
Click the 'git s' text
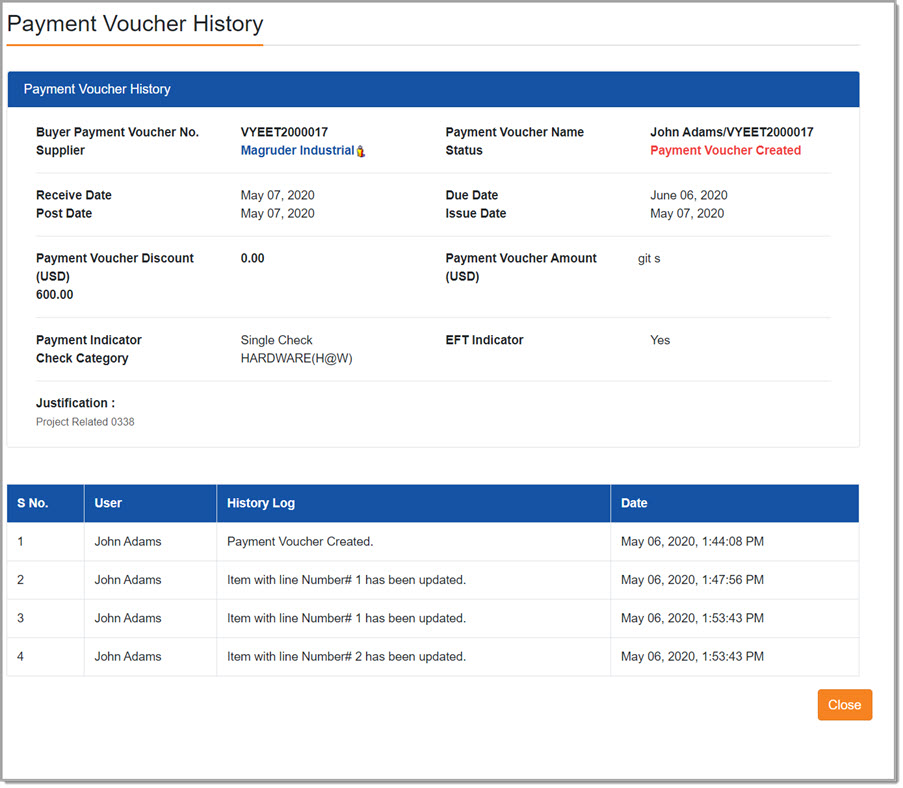tap(648, 258)
